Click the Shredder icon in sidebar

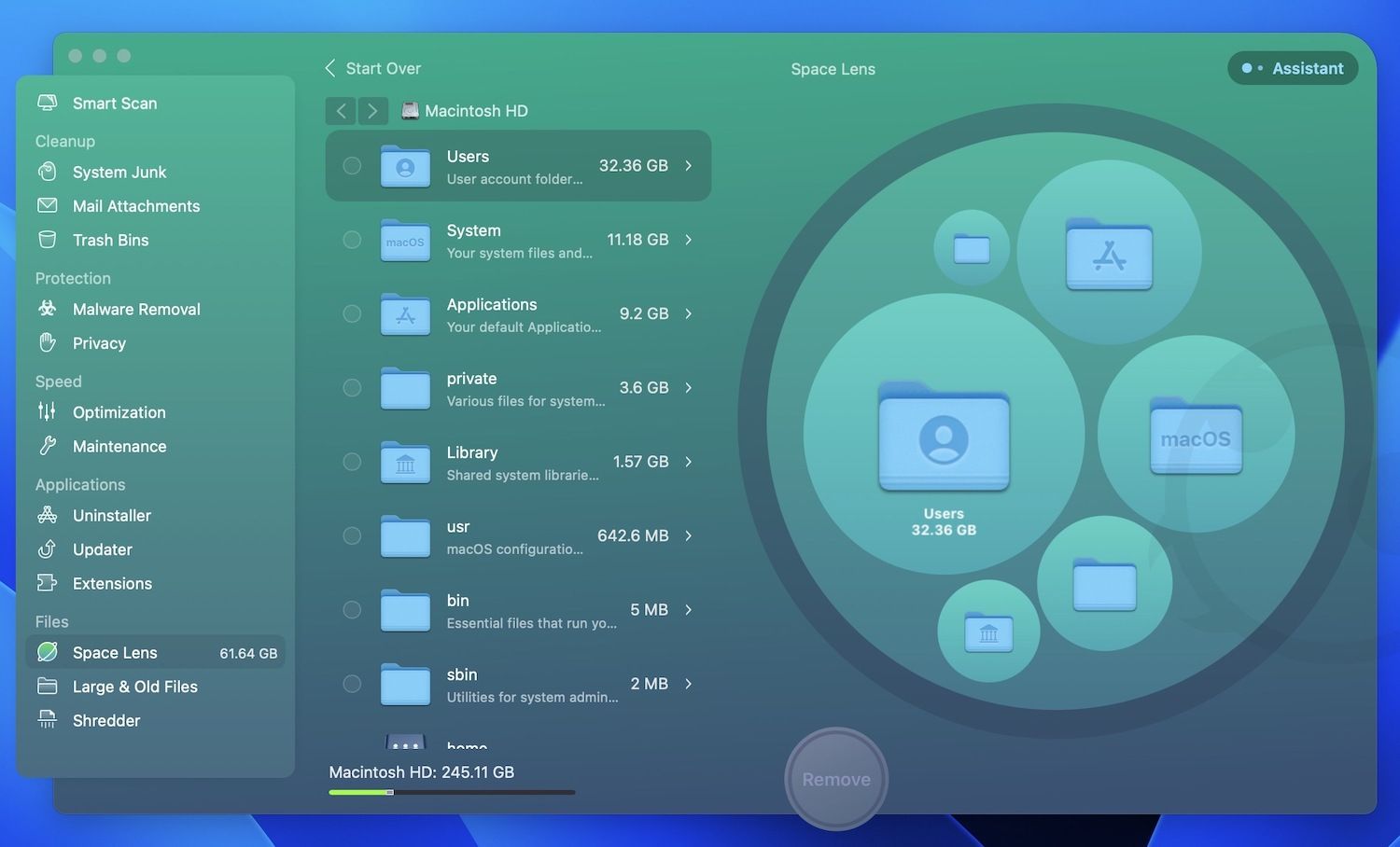(47, 720)
